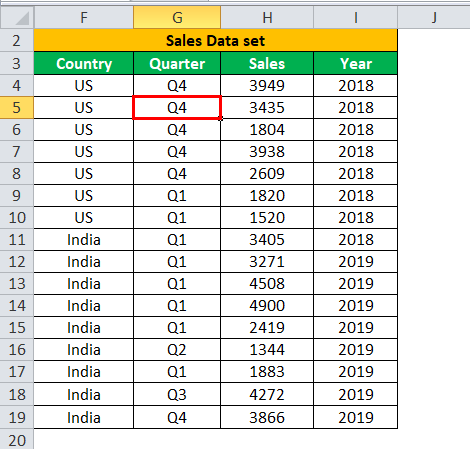470x449 pixels.
Task: Click India cell in row 11
Action: click(x=84, y=240)
